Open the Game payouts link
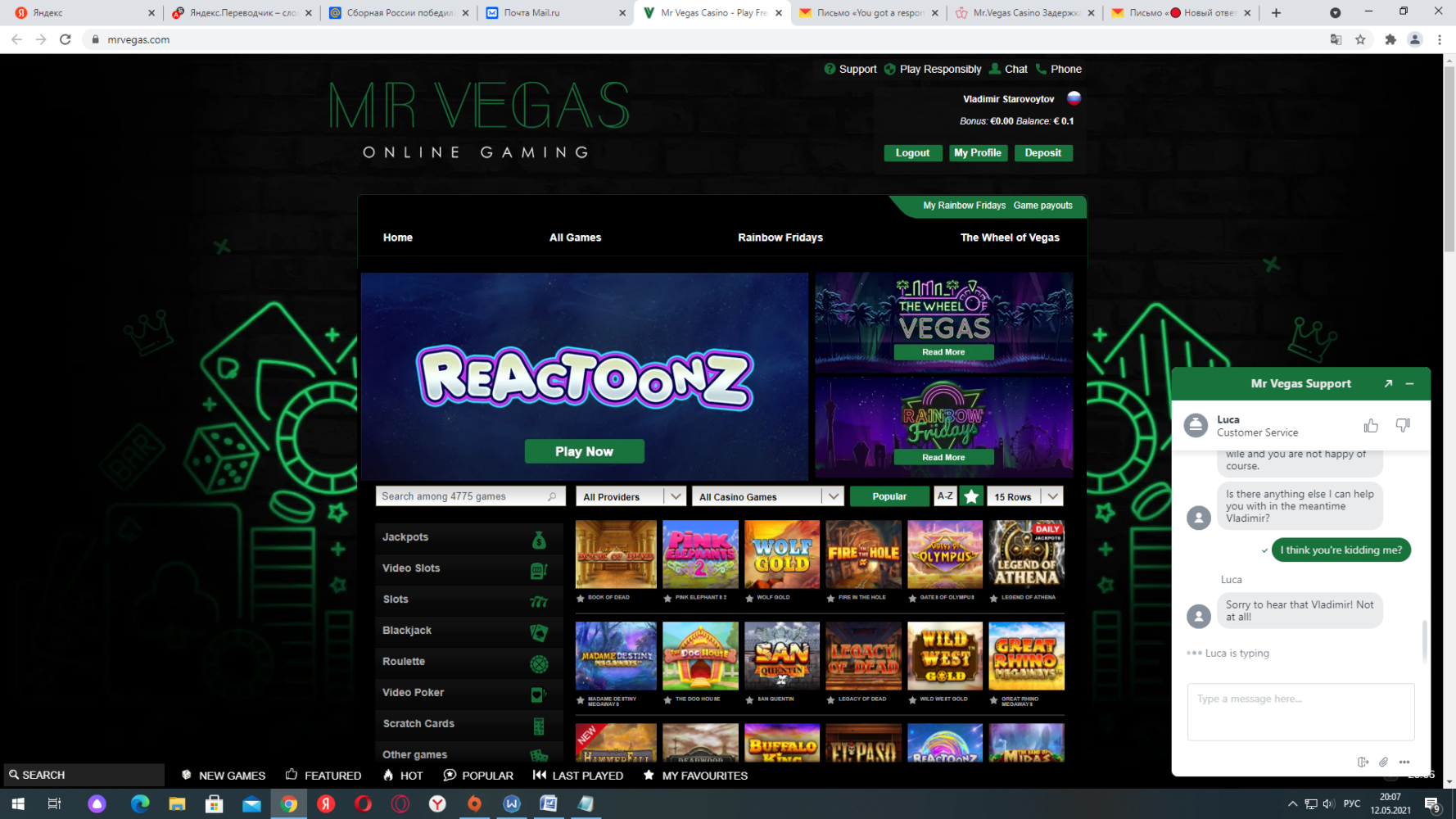 (x=1042, y=206)
